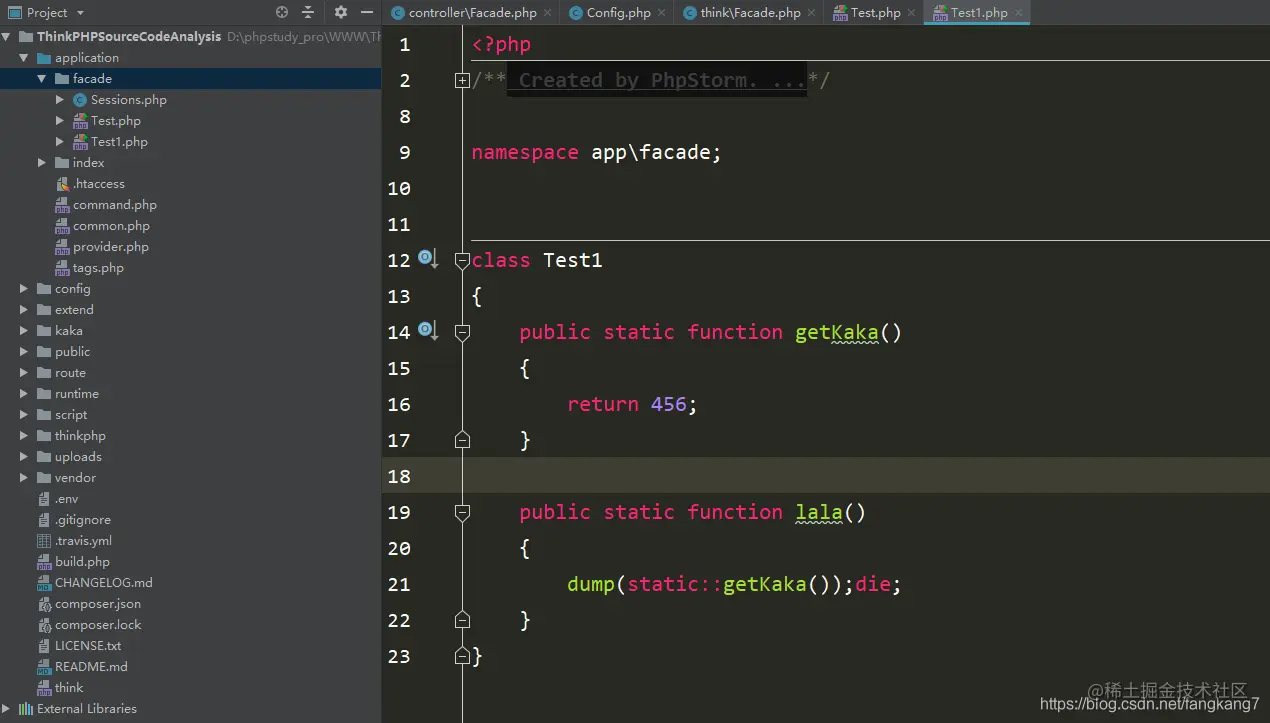The image size is (1270, 723).
Task: Expand the Test1.php node arrow in tree
Action: pos(60,142)
